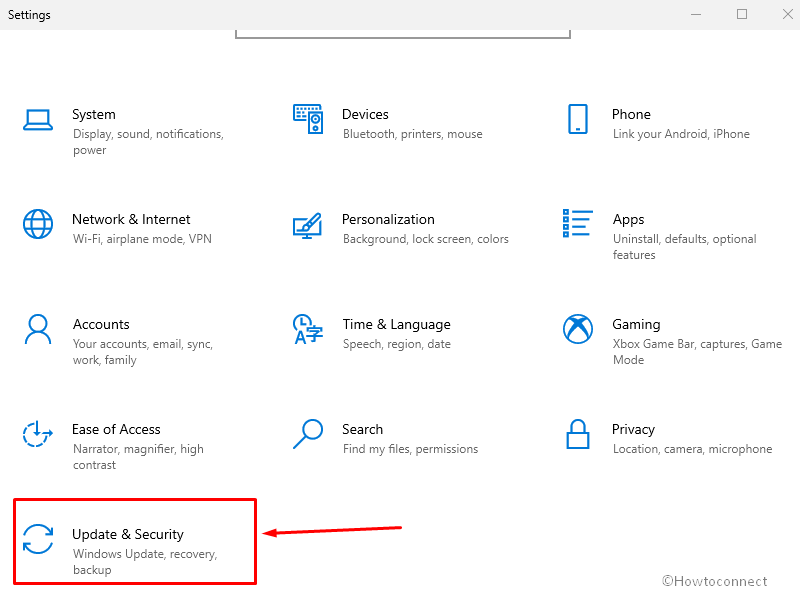The width and height of the screenshot is (800, 600).
Task: Open the Apps list icon
Action: [x=578, y=223]
